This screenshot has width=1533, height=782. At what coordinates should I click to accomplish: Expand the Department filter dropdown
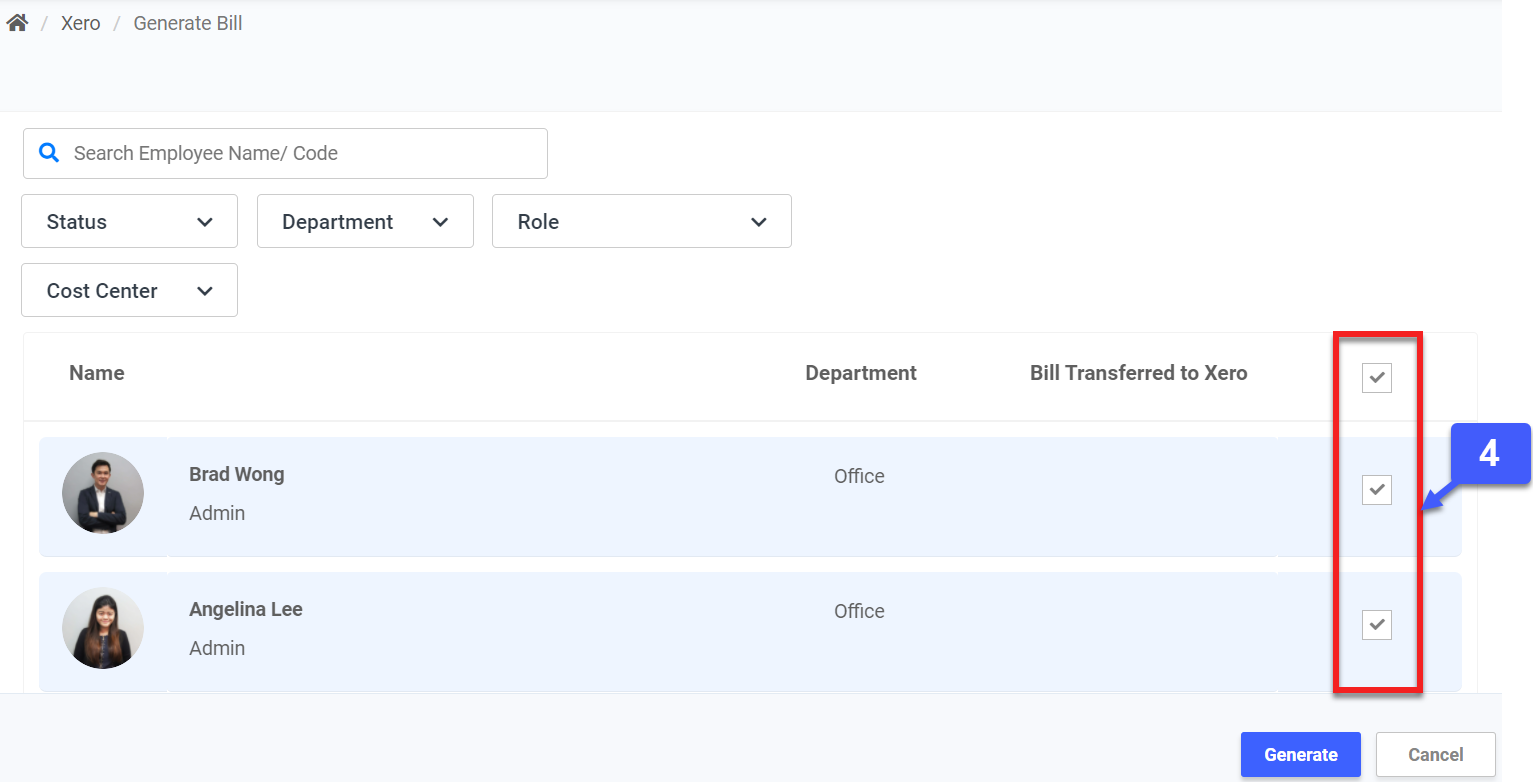[x=365, y=222]
